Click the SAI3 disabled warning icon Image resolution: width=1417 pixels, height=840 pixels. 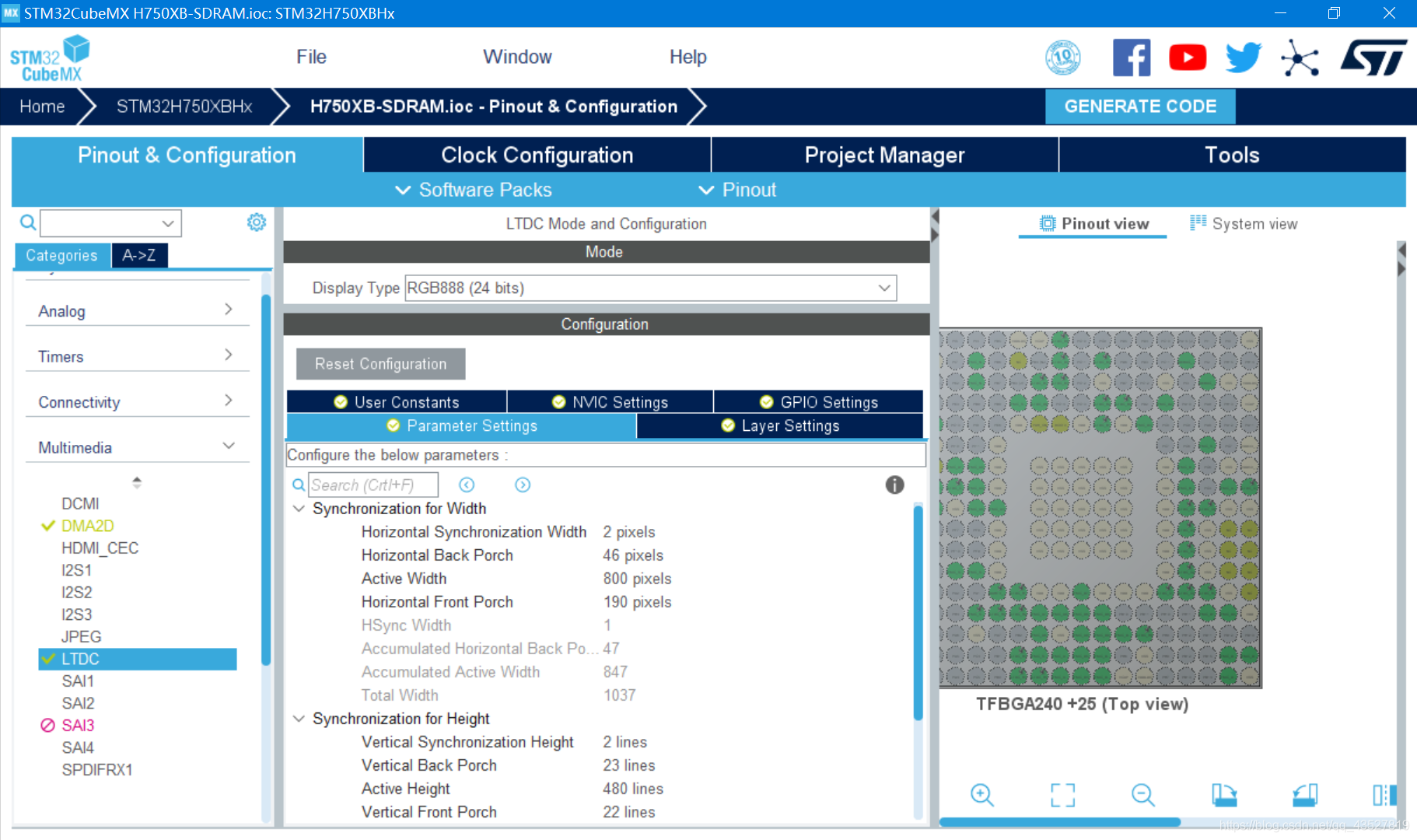(47, 726)
